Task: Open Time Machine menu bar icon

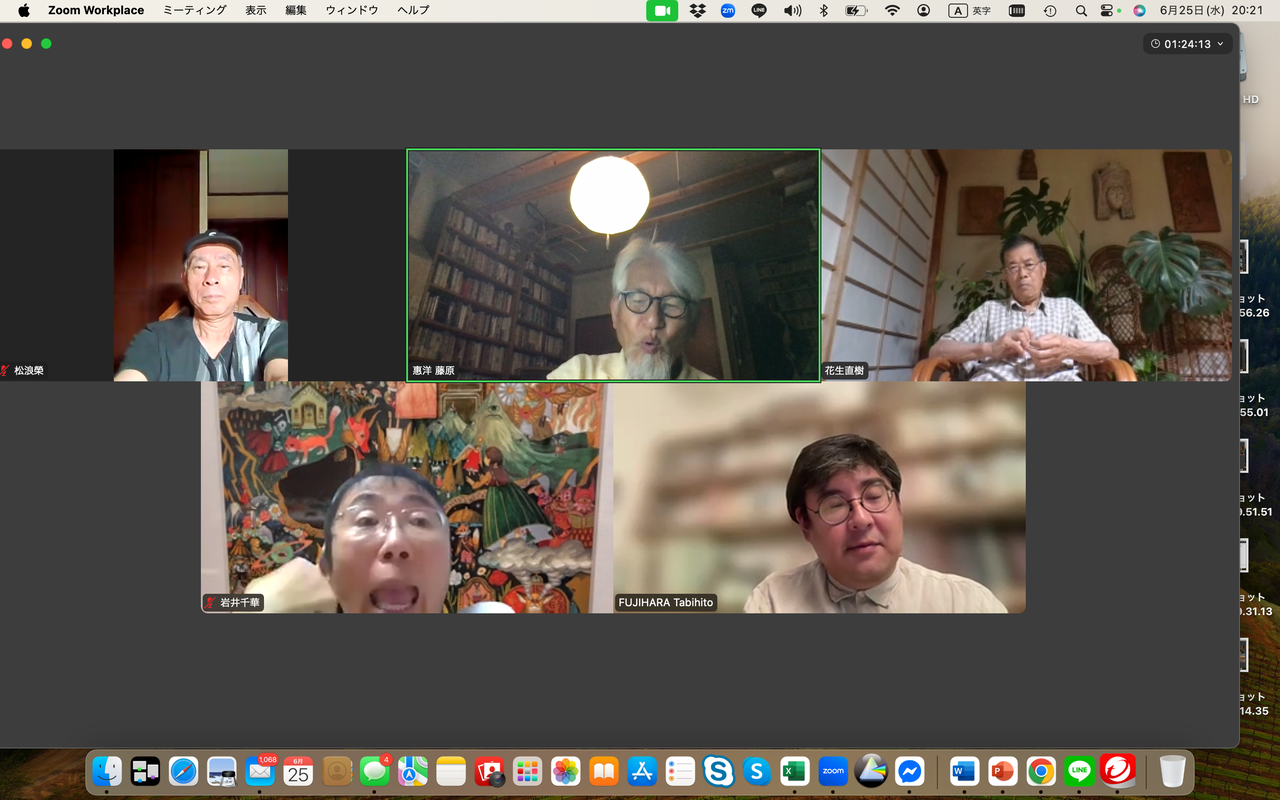Action: point(1050,10)
